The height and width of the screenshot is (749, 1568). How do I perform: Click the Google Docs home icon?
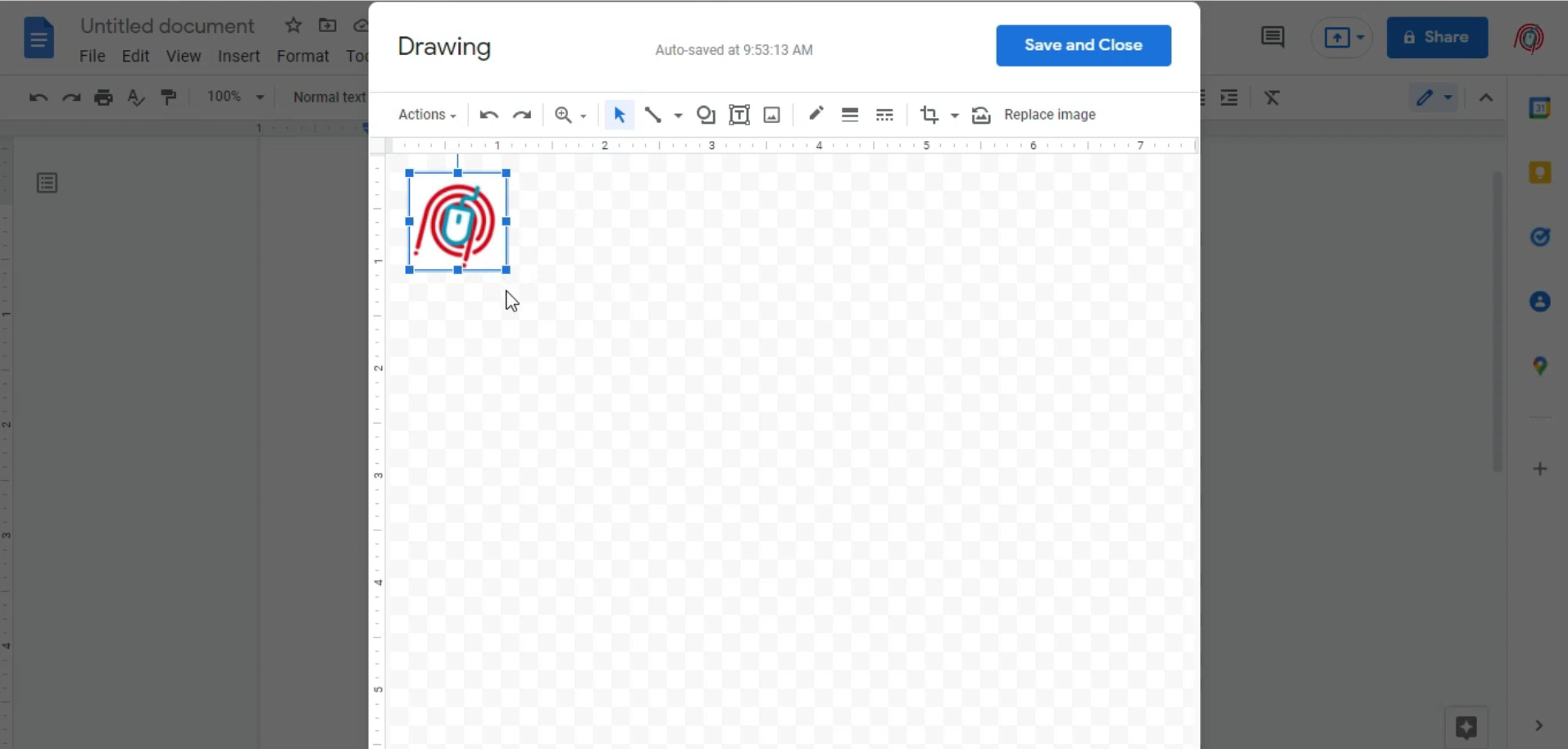[39, 39]
